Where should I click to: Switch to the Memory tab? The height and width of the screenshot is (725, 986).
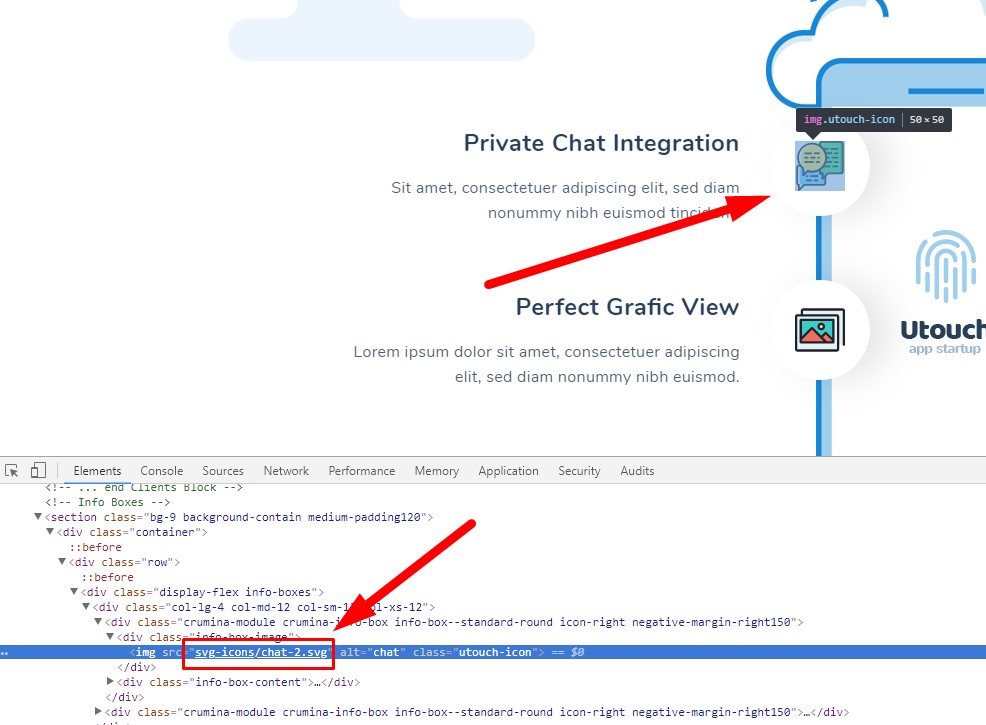pyautogui.click(x=436, y=471)
